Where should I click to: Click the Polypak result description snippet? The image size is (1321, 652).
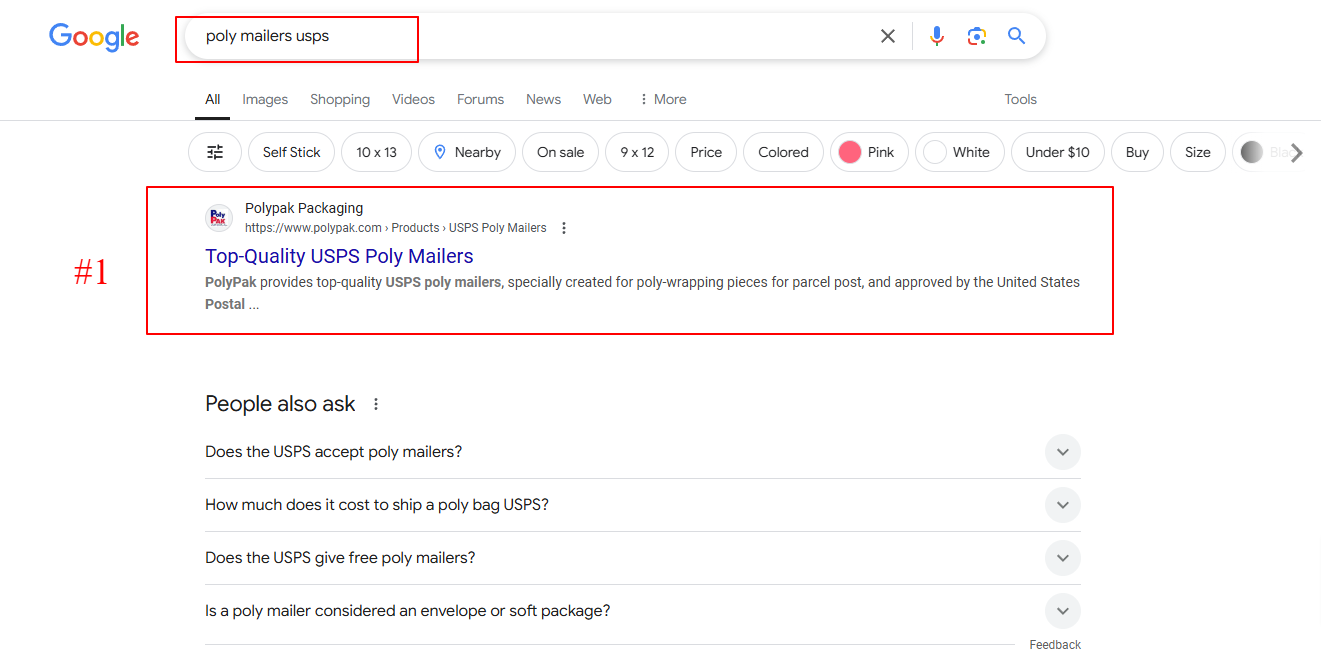(x=642, y=293)
